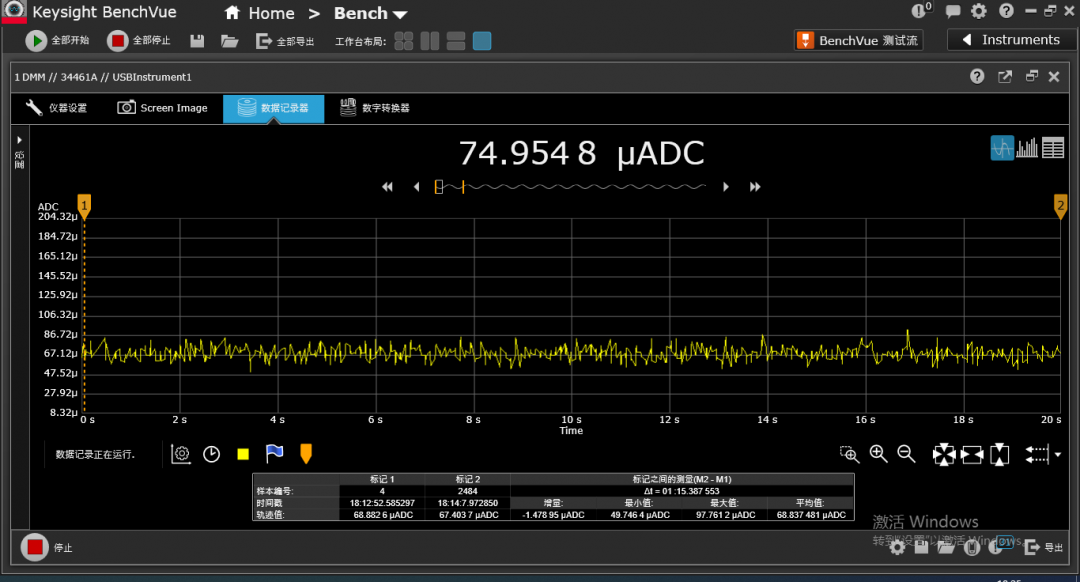The image size is (1080, 582).
Task: Switch to the table data view
Action: tap(1052, 148)
